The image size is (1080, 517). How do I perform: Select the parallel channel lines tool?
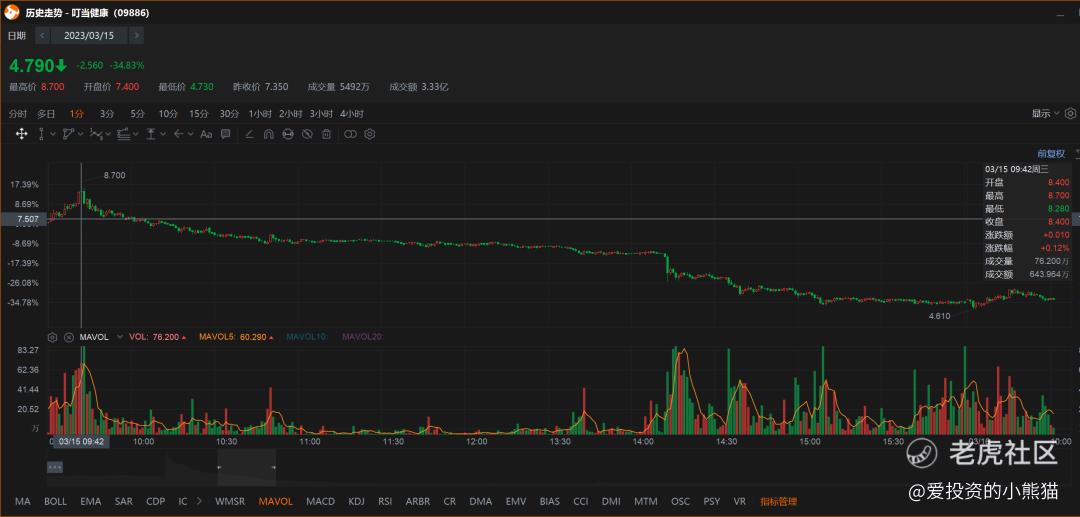[x=123, y=134]
